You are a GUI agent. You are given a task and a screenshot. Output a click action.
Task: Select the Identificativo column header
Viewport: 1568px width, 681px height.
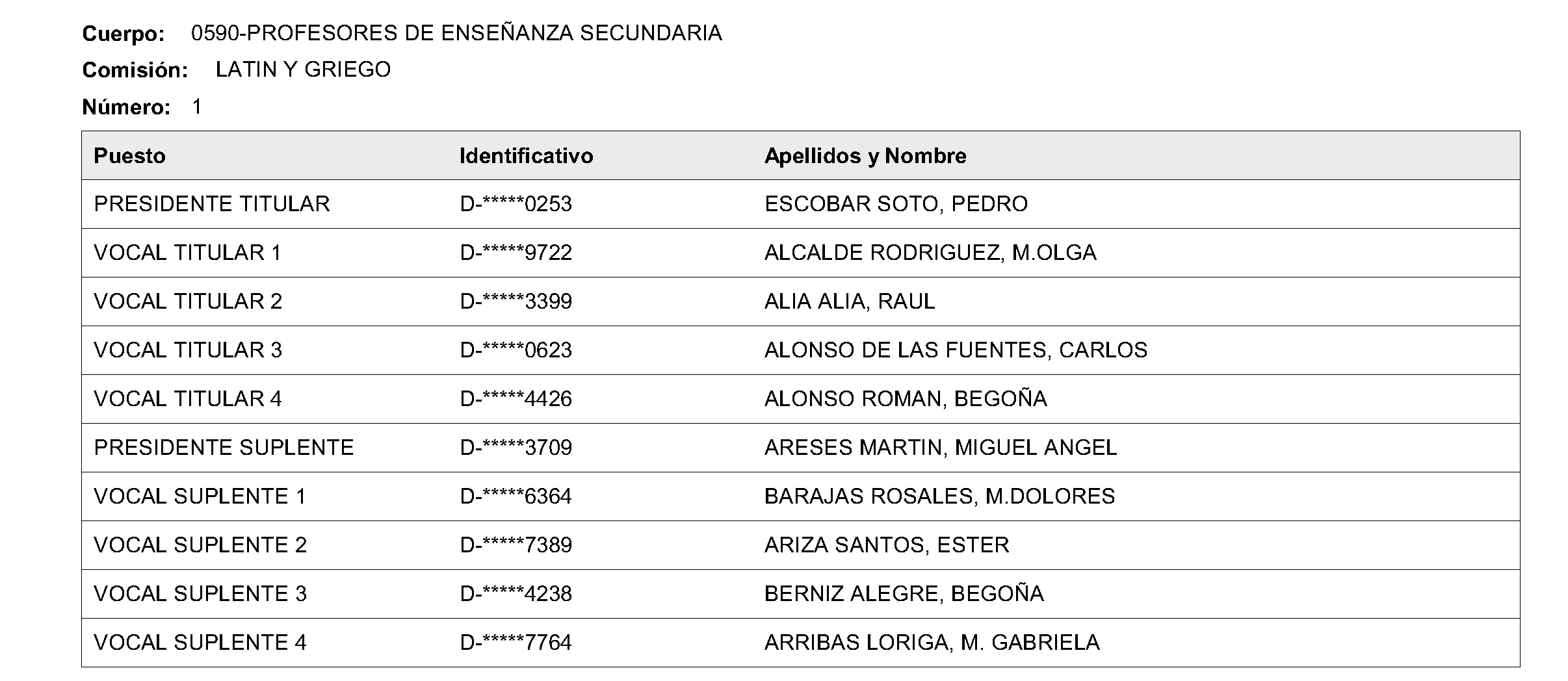pos(526,156)
